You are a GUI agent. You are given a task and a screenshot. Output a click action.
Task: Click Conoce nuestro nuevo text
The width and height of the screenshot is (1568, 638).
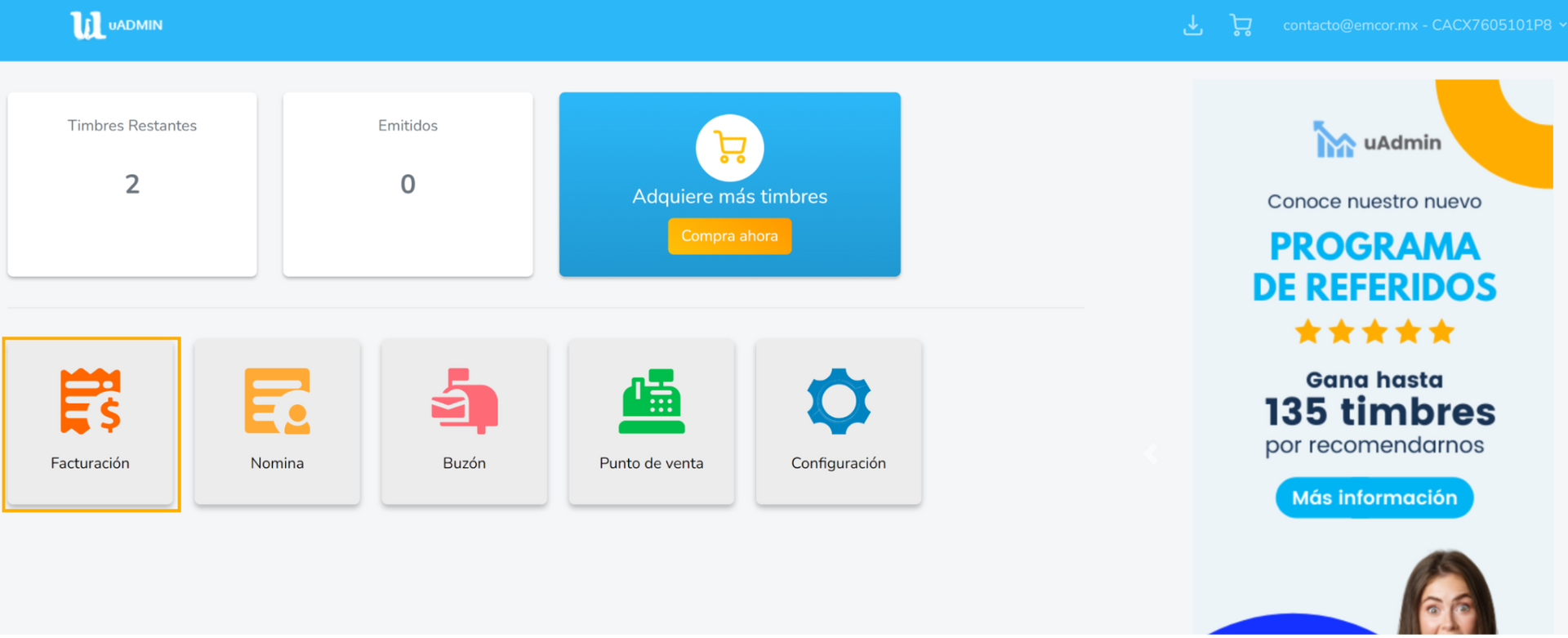pyautogui.click(x=1374, y=202)
